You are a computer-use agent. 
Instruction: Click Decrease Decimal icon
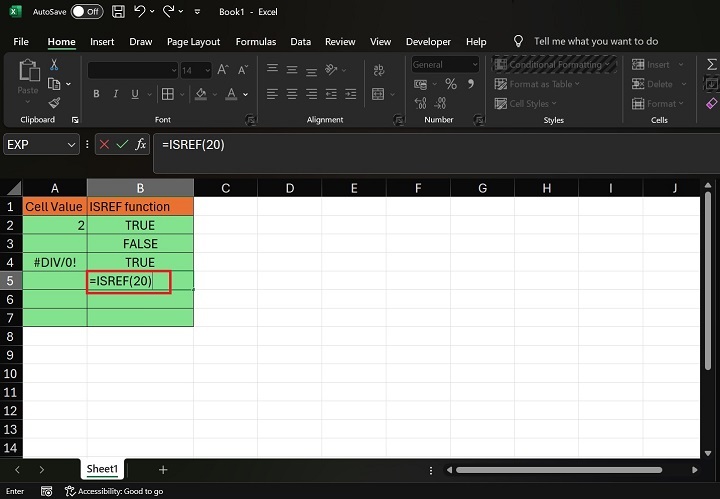click(440, 103)
